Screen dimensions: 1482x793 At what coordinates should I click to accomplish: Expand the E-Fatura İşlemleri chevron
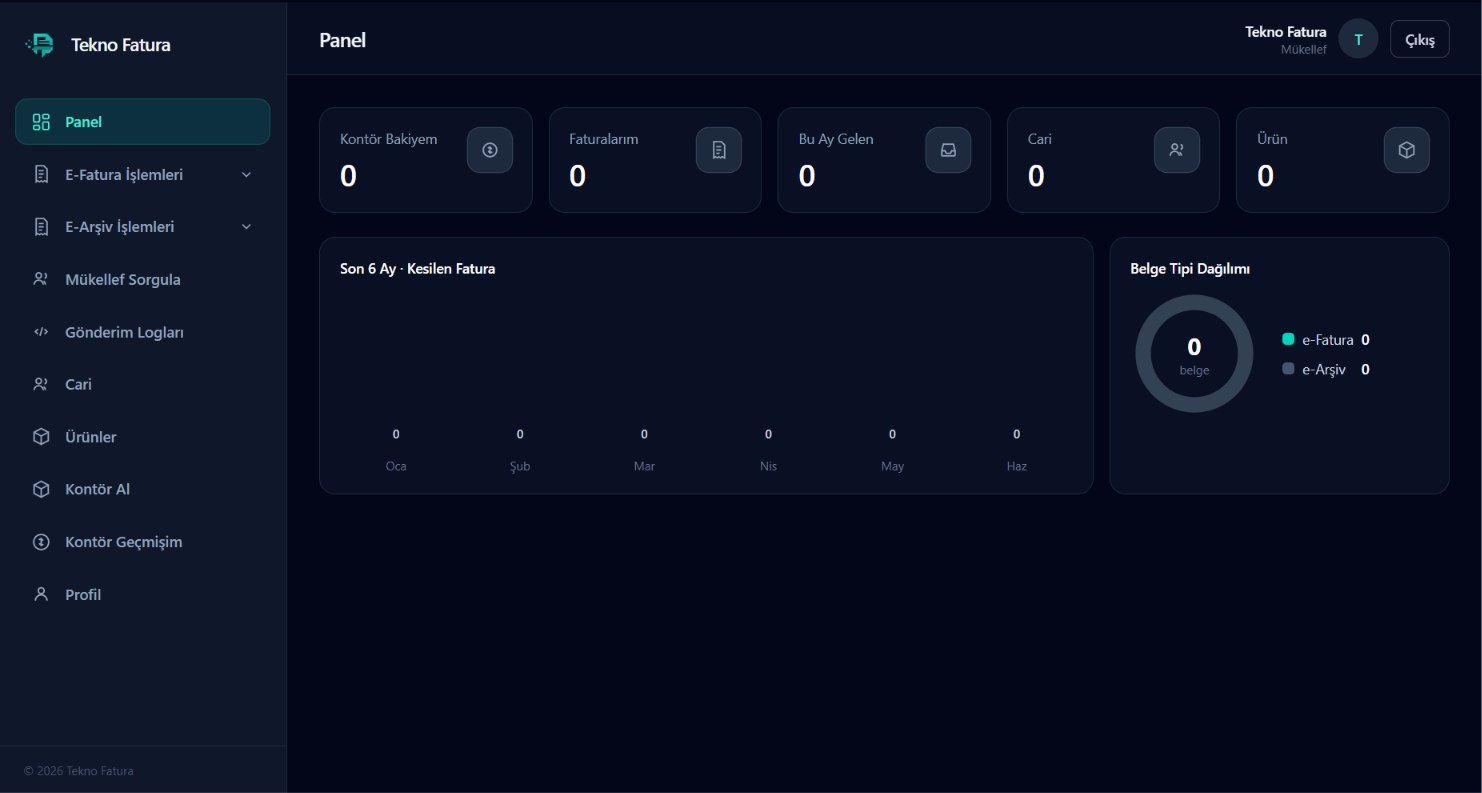pyautogui.click(x=247, y=175)
